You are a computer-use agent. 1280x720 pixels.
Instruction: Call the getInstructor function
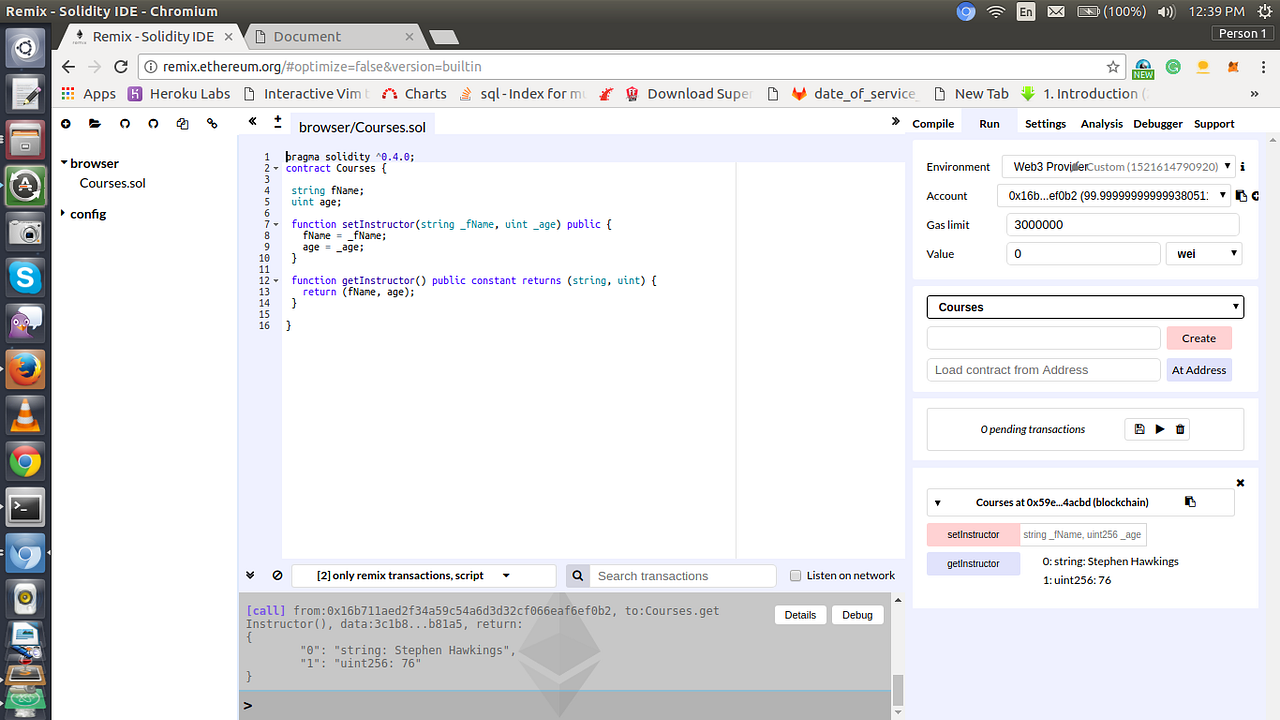(972, 563)
